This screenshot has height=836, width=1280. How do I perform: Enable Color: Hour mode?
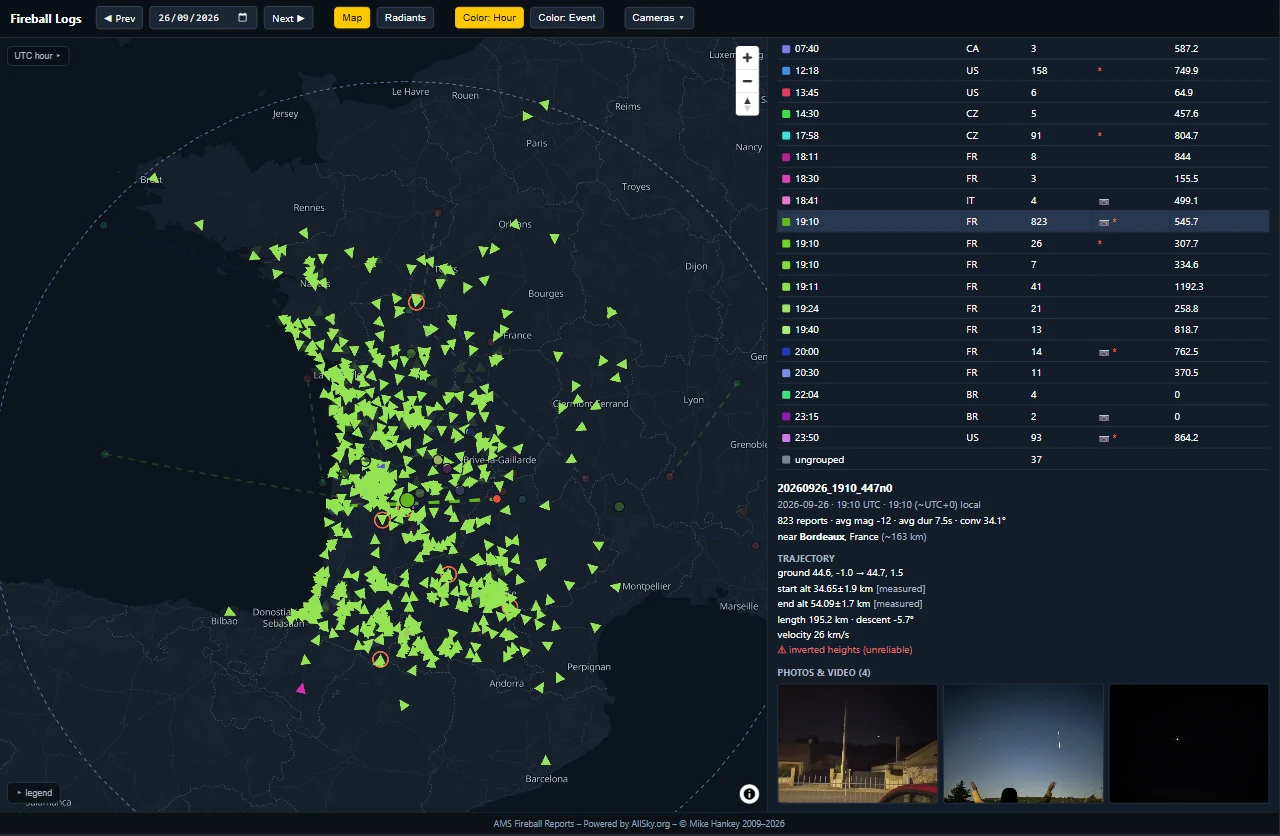pyautogui.click(x=489, y=18)
